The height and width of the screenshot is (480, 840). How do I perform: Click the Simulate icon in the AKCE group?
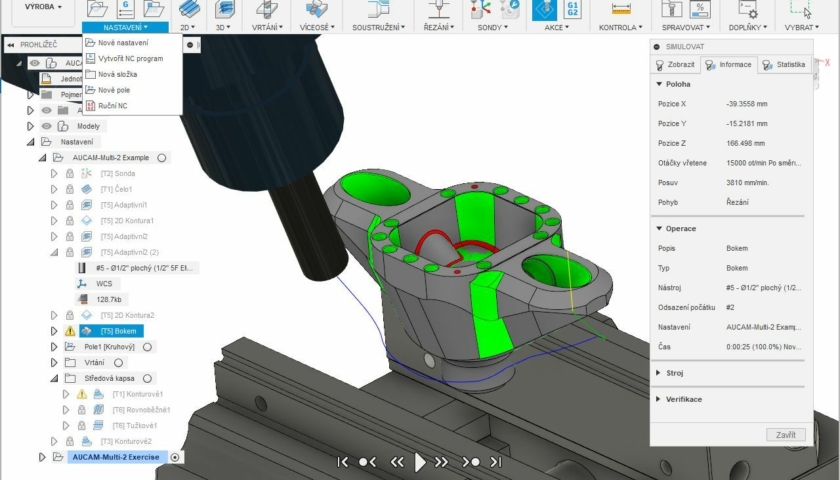tap(543, 9)
